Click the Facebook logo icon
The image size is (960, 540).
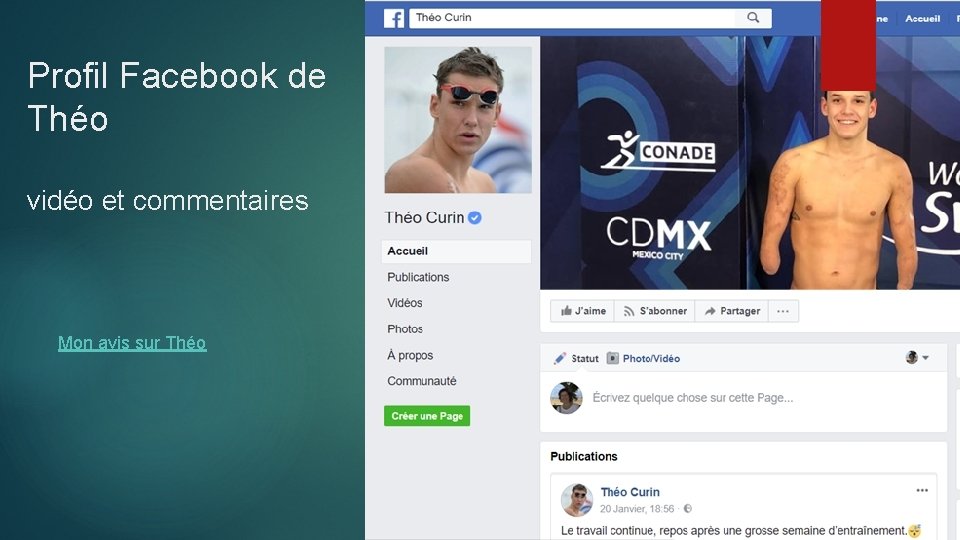394,18
